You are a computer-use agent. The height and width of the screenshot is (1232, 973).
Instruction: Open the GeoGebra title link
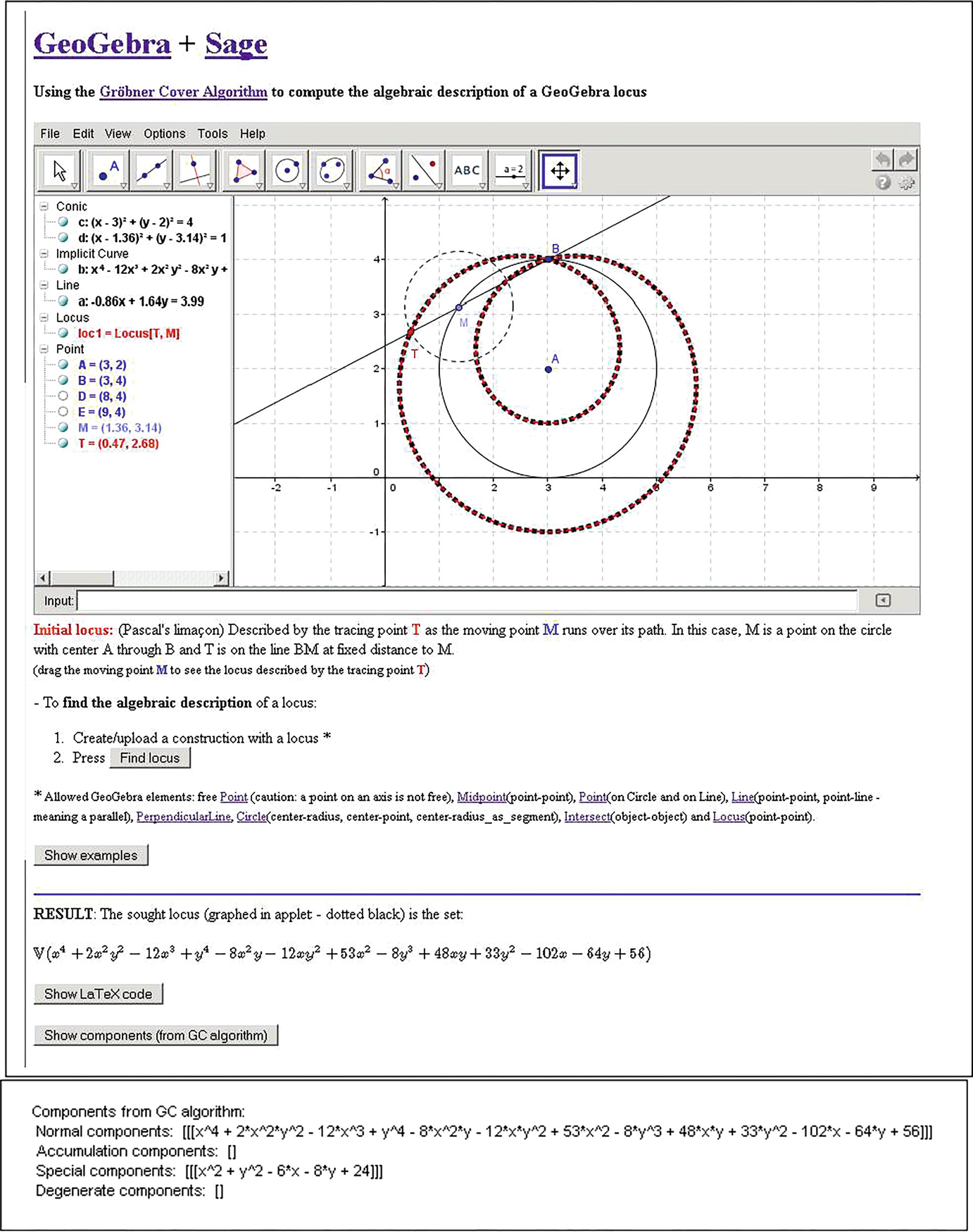click(x=102, y=44)
